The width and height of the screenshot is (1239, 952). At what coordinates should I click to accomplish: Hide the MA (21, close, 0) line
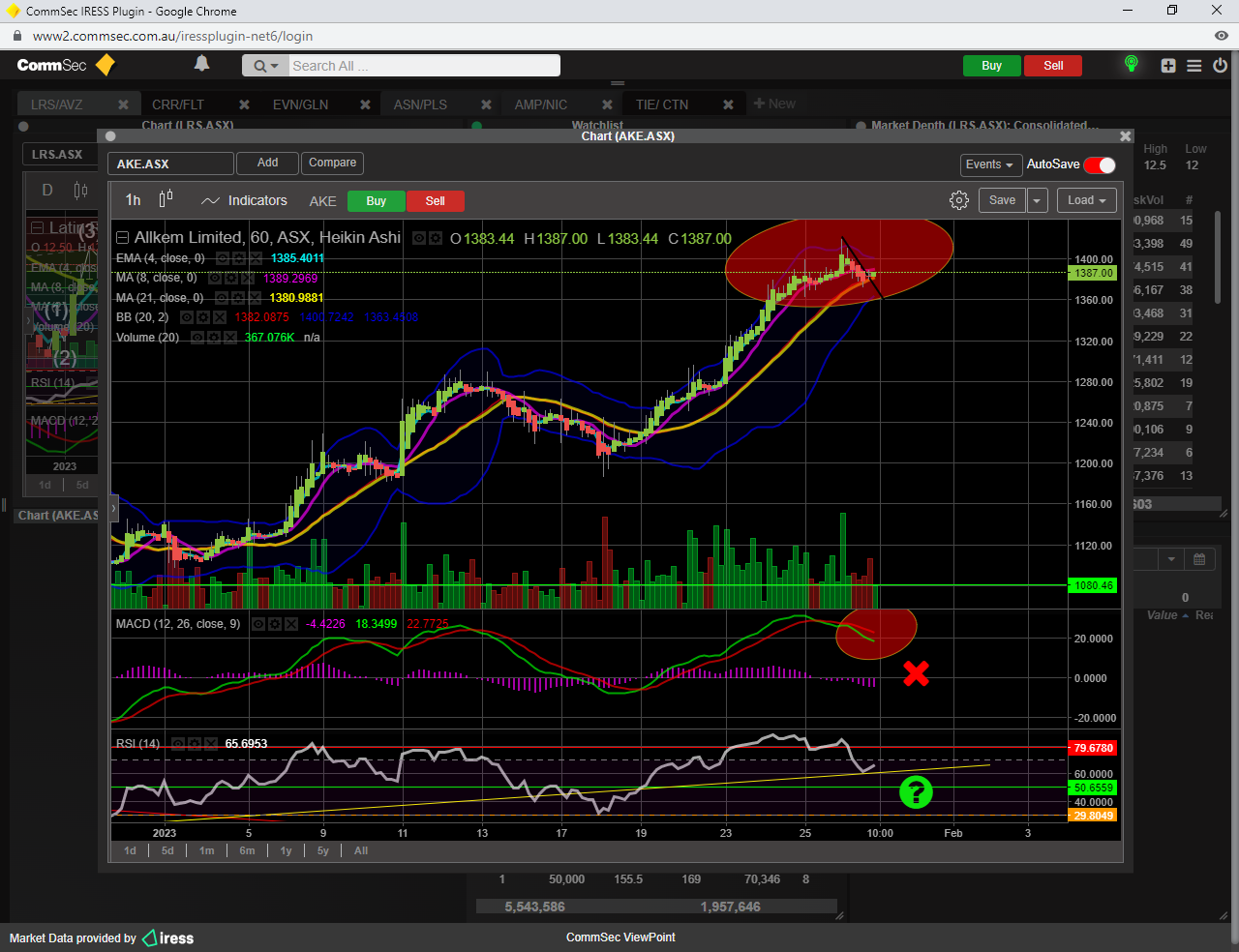(x=222, y=298)
